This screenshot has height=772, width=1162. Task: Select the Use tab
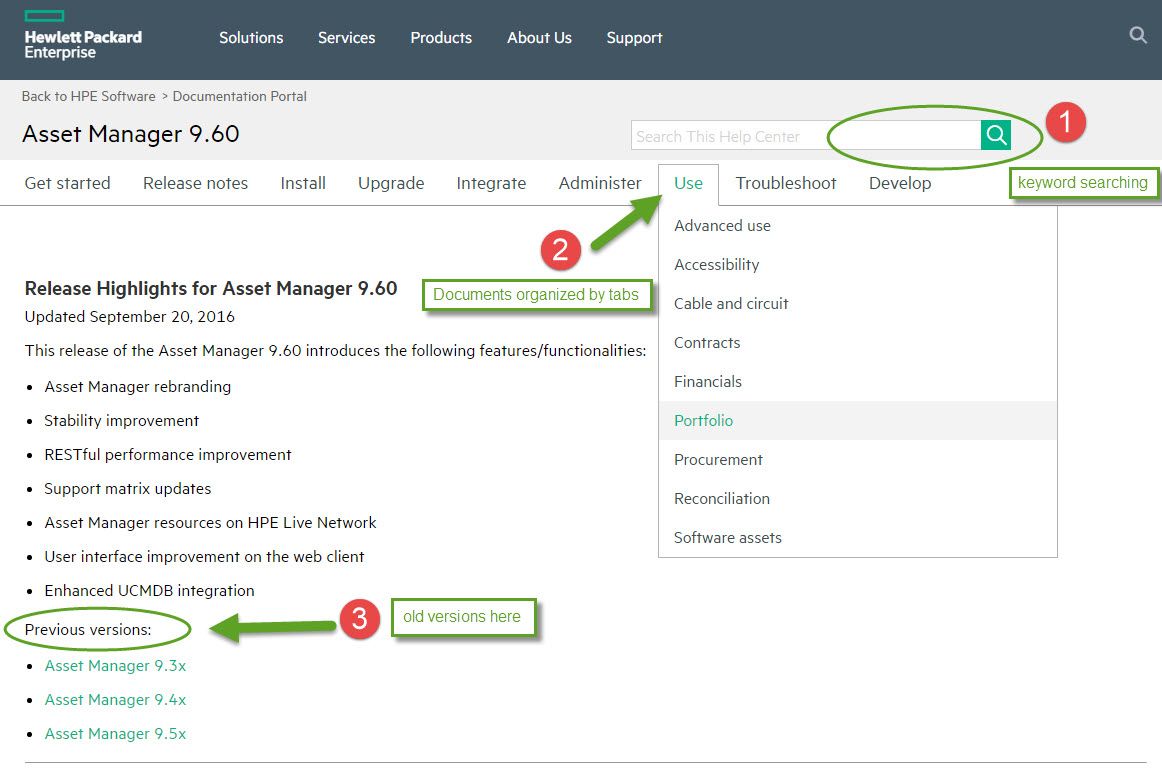click(x=688, y=184)
